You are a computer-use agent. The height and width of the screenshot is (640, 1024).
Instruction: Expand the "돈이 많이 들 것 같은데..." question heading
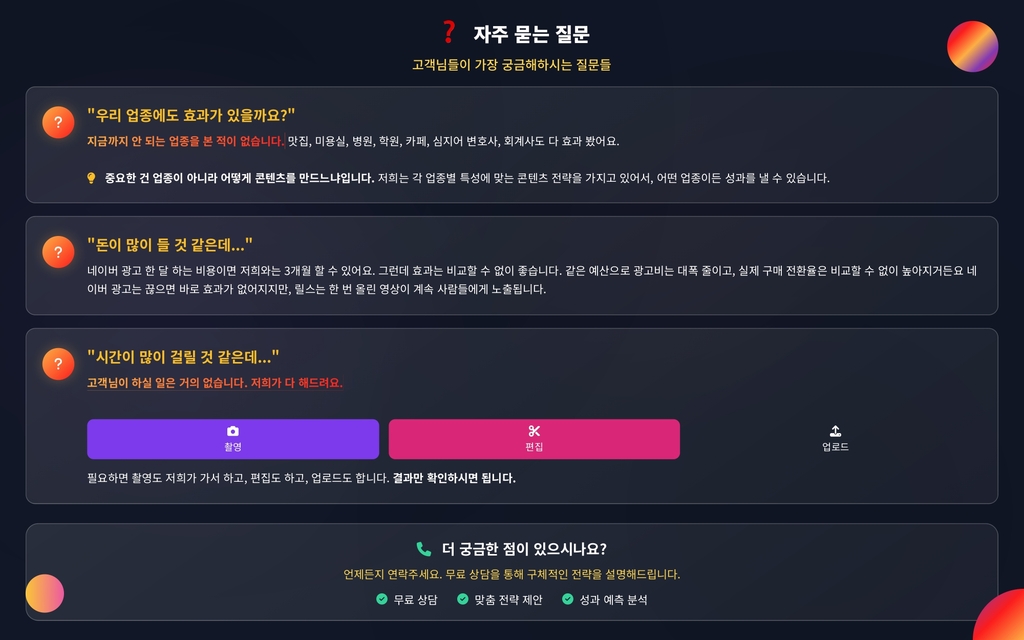pyautogui.click(x=170, y=245)
